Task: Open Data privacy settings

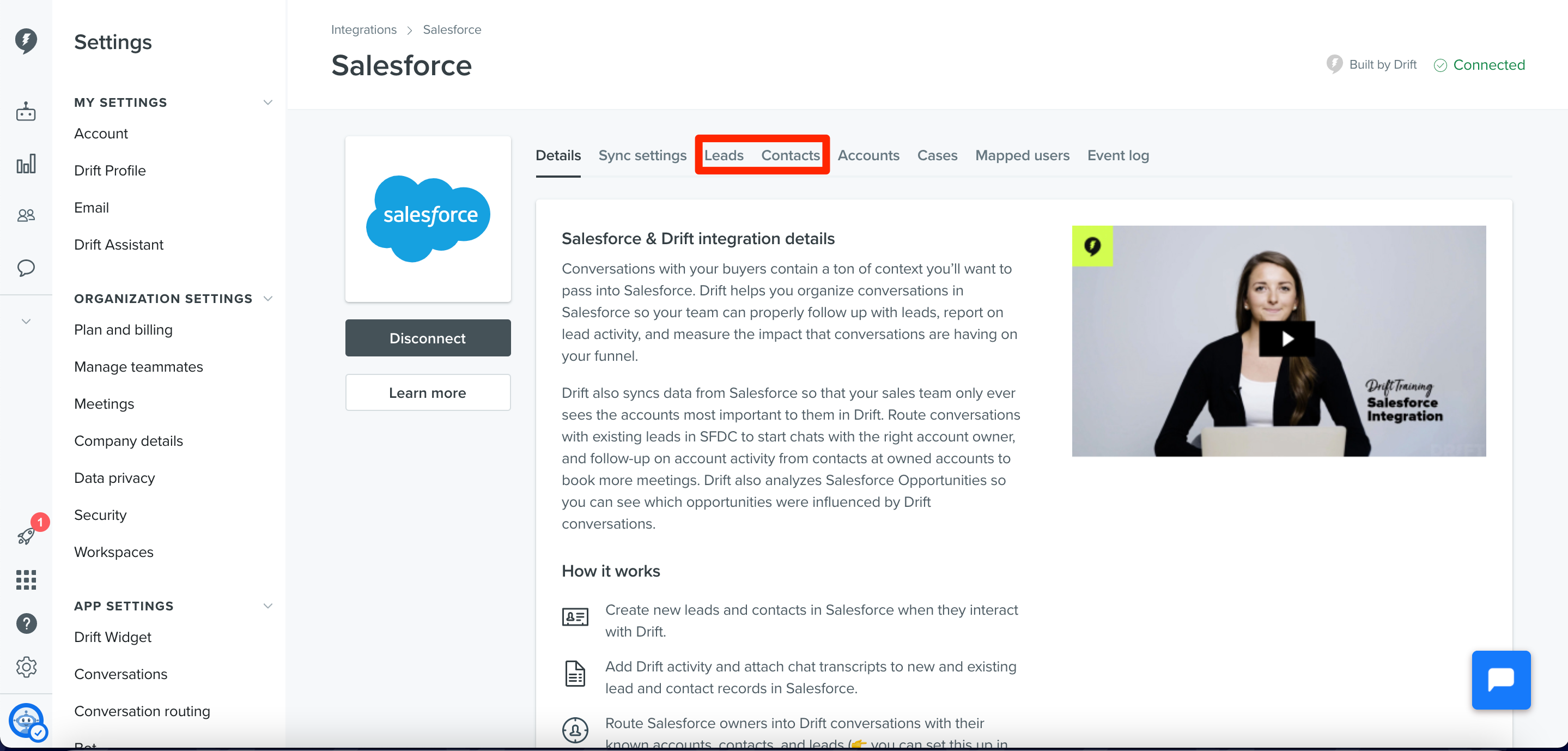Action: coord(114,478)
